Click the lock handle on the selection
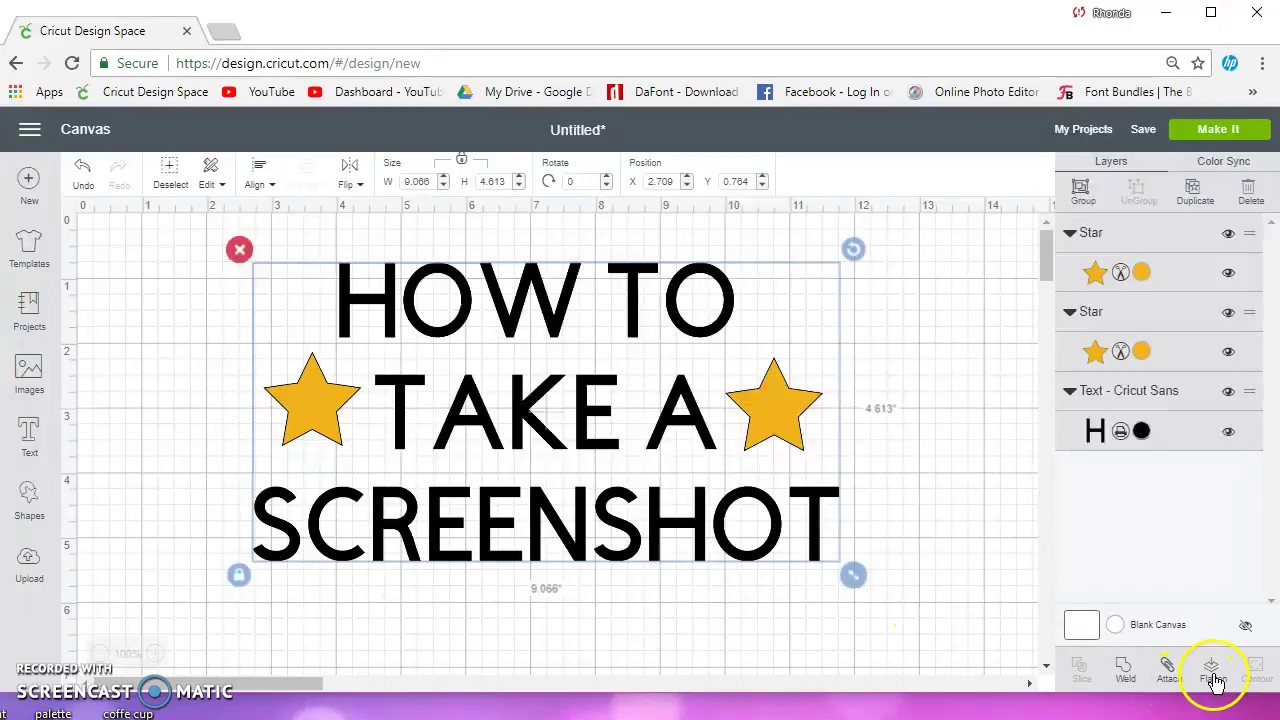 point(238,575)
